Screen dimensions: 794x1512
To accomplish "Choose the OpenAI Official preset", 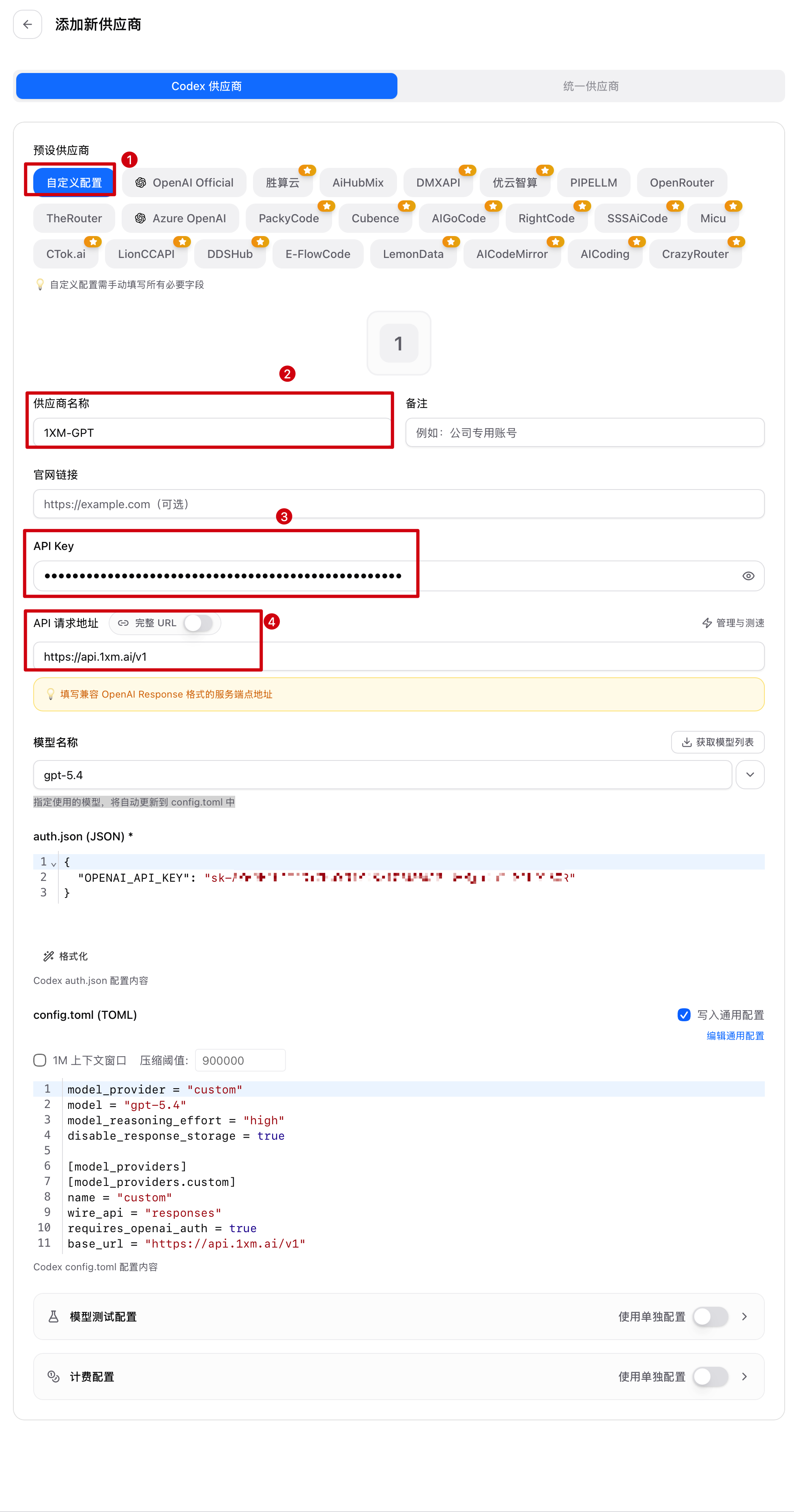I will (184, 183).
